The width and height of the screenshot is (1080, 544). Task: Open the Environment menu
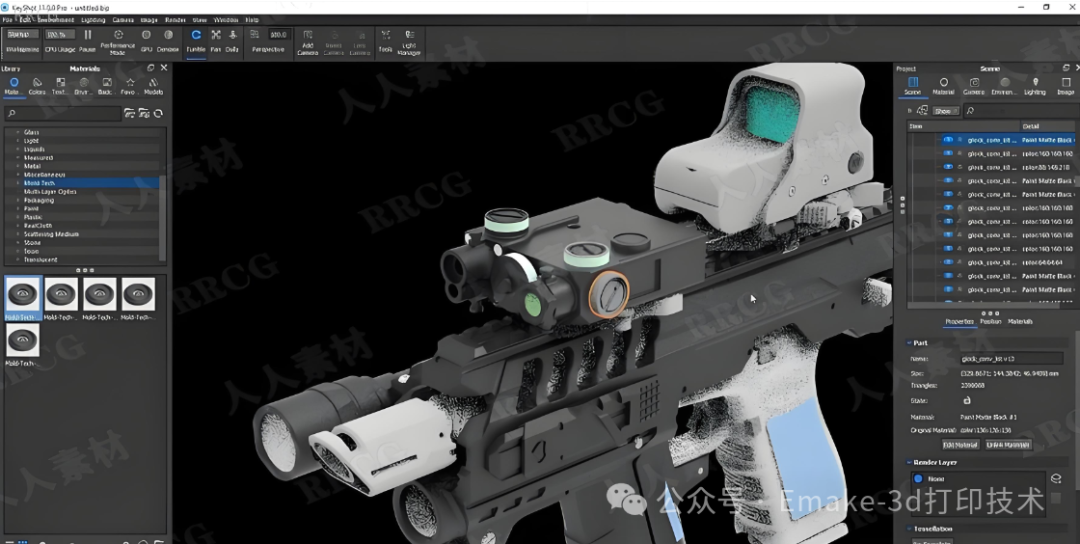pos(55,20)
